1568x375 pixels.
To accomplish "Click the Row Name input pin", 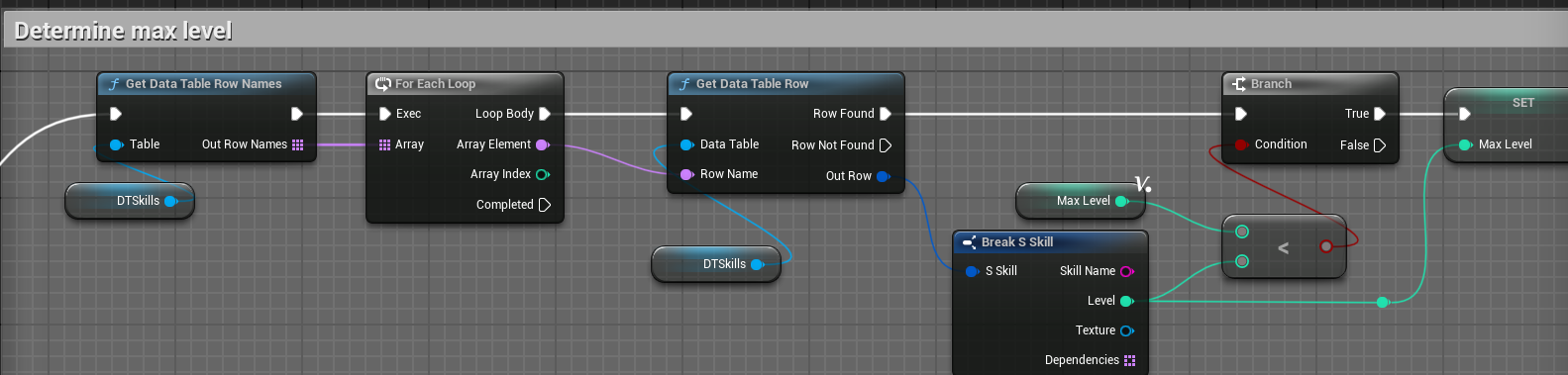I will click(x=686, y=174).
